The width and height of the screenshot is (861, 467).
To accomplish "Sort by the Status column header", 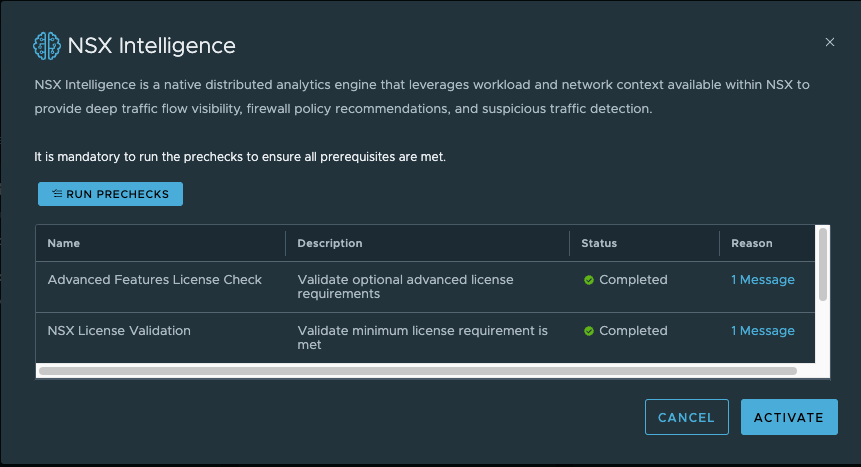I will pyautogui.click(x=599, y=243).
